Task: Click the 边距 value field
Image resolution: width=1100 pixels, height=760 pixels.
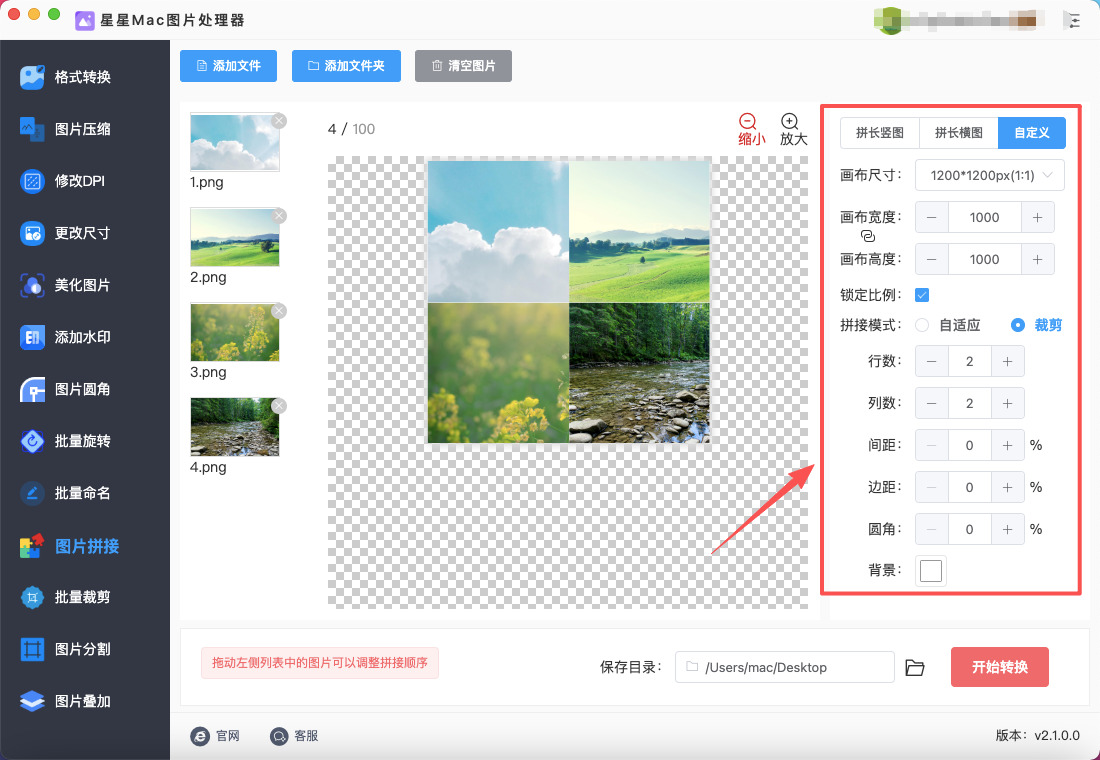Action: pos(970,487)
